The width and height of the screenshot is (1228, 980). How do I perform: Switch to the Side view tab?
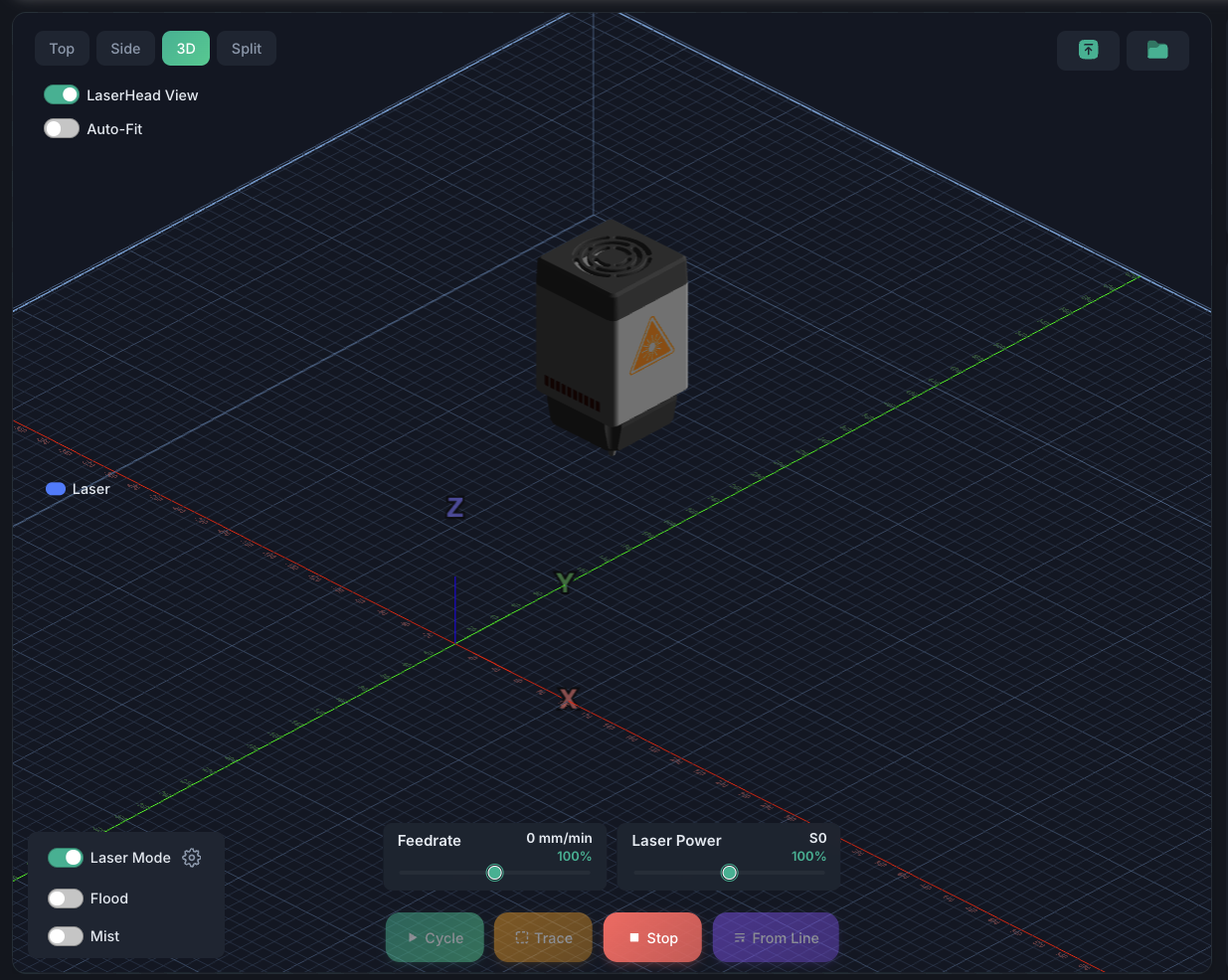[125, 49]
